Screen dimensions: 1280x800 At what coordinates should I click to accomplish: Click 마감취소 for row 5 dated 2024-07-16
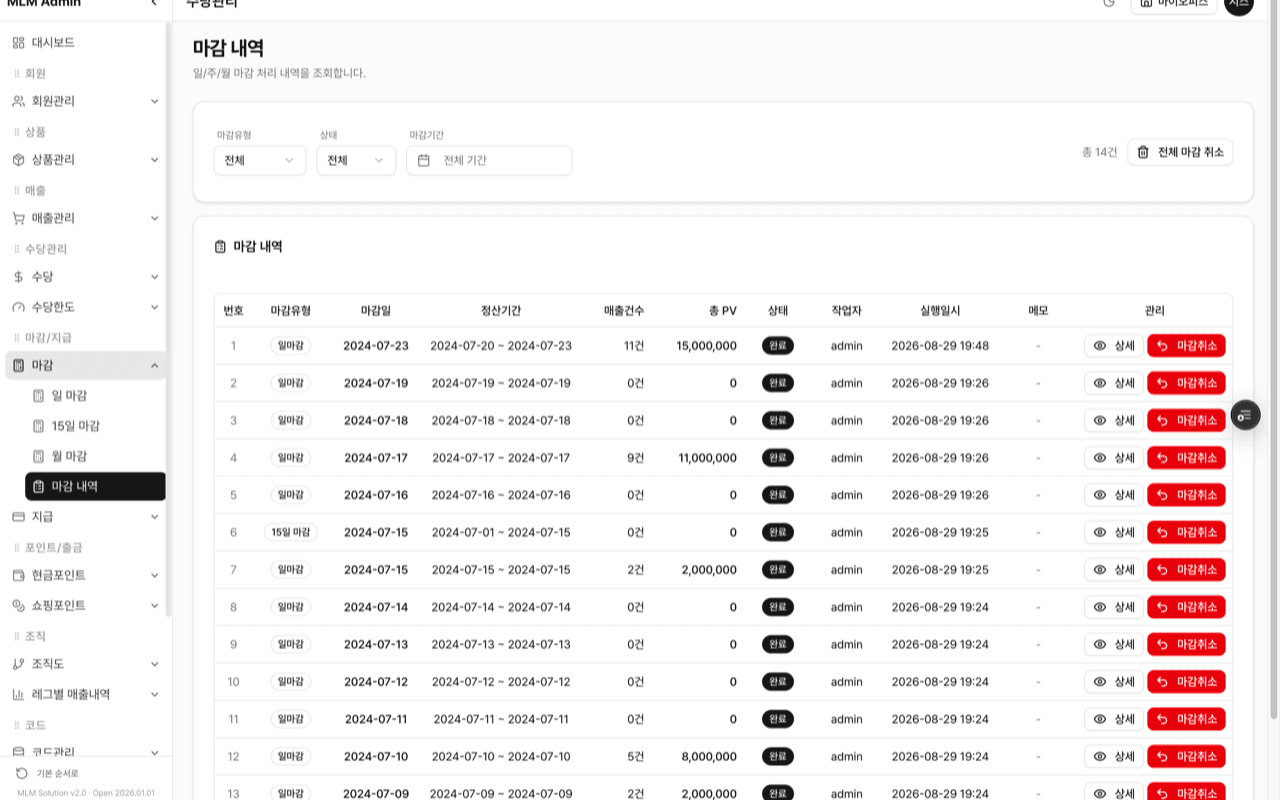click(1186, 495)
